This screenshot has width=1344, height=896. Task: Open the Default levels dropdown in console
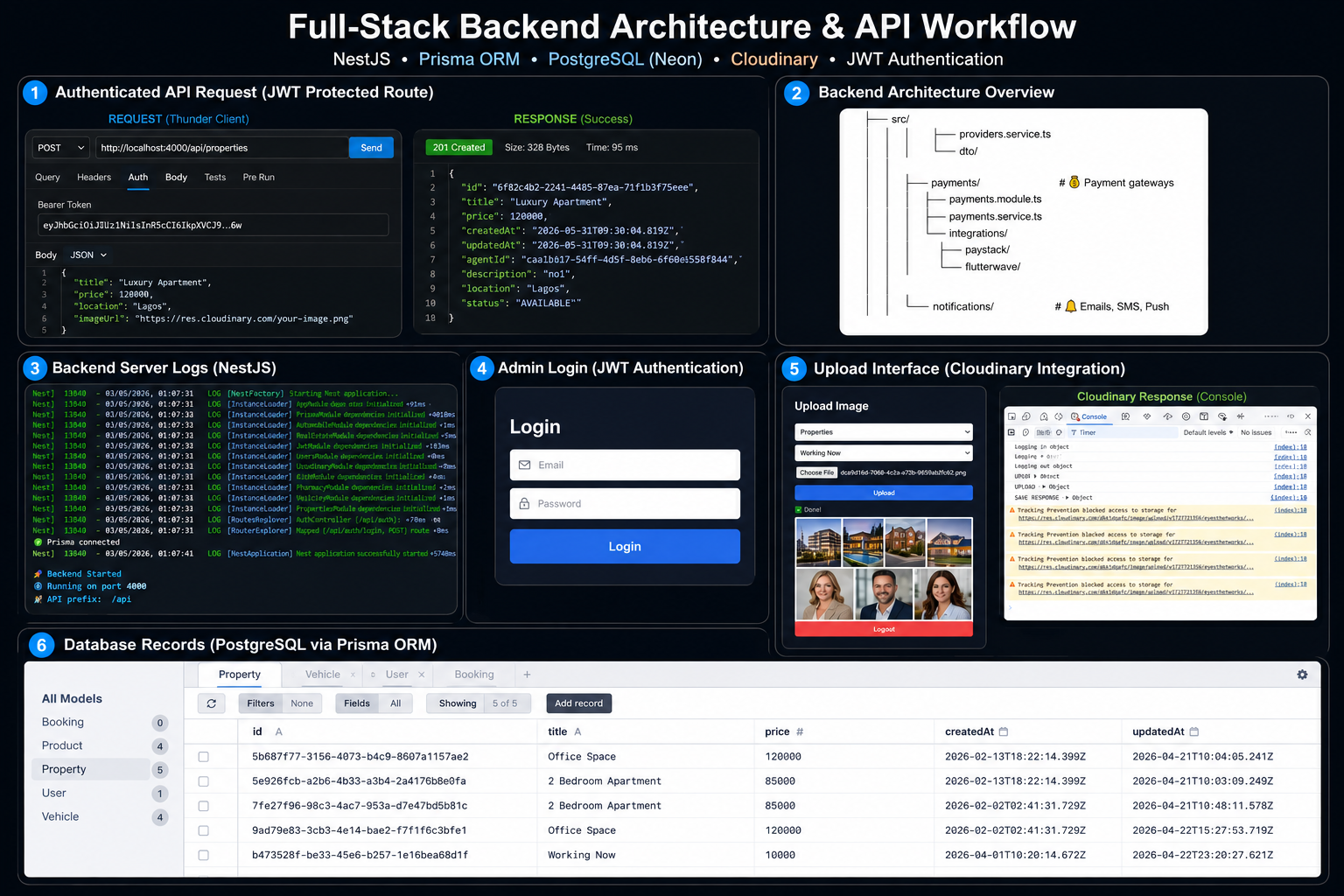point(1208,432)
